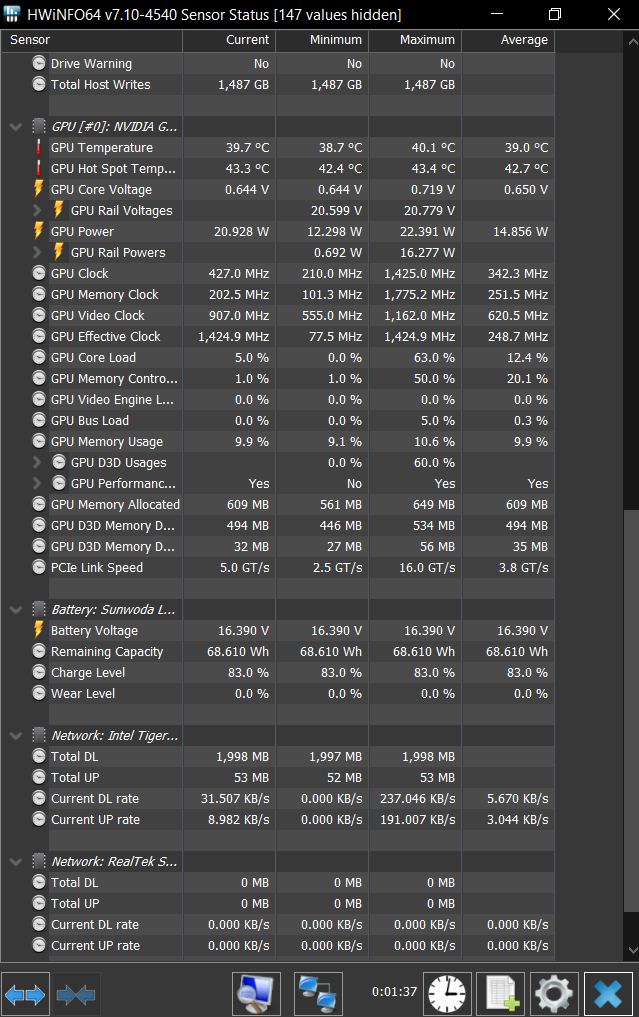Click the vertical scrollbar thumb

pos(631,710)
